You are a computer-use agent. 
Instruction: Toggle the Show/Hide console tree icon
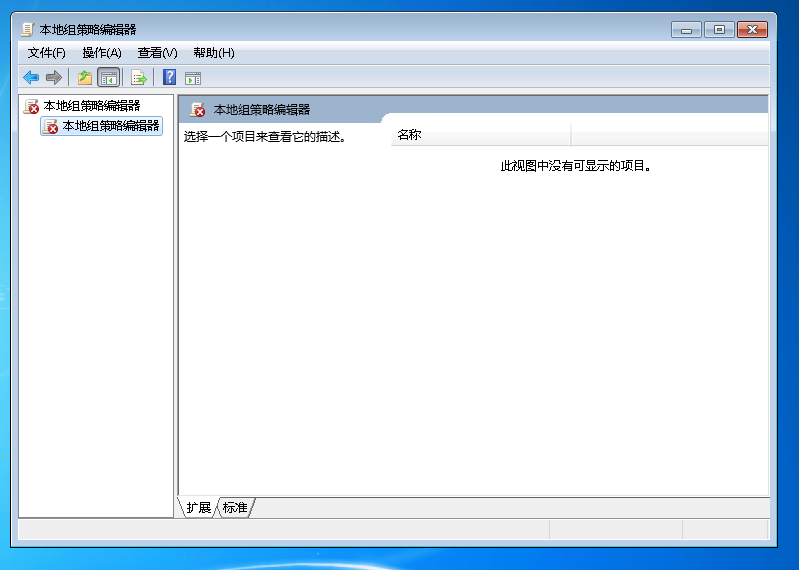pos(109,78)
